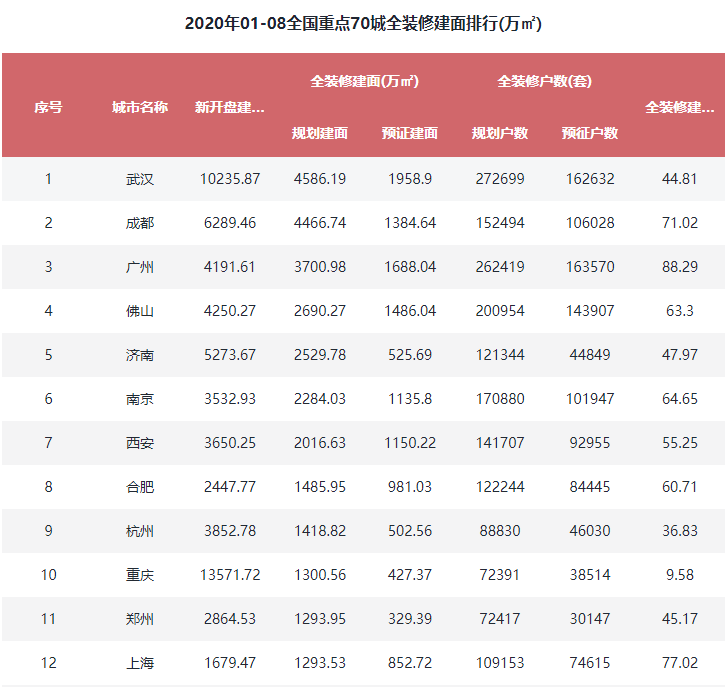Select the 西安 city cell
The image size is (726, 687).
(x=139, y=443)
